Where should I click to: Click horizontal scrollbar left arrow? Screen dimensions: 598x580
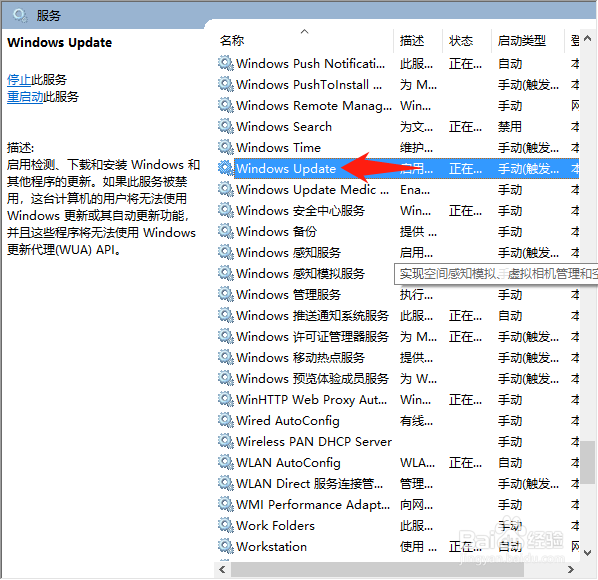(222, 570)
